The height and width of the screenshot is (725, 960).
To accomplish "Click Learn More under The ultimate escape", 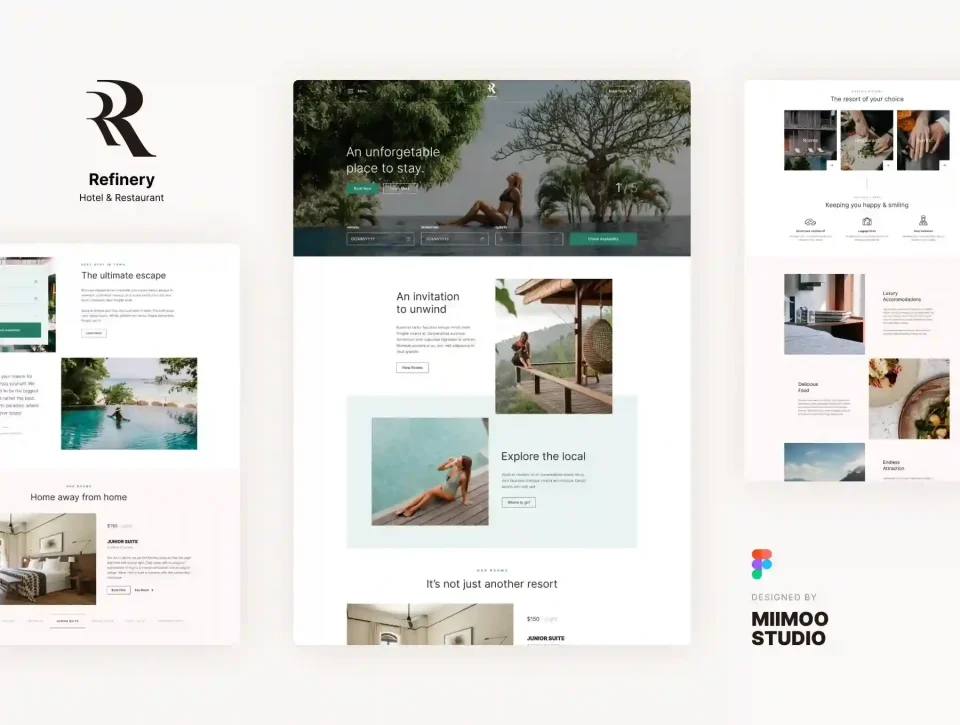I will pos(94,333).
